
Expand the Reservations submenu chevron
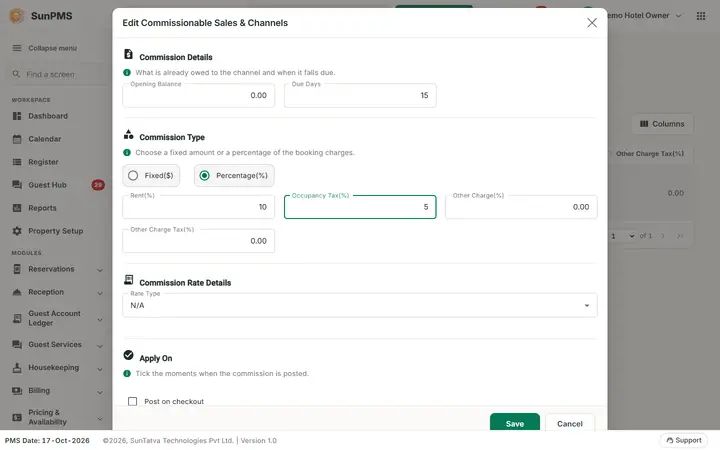pyautogui.click(x=100, y=270)
